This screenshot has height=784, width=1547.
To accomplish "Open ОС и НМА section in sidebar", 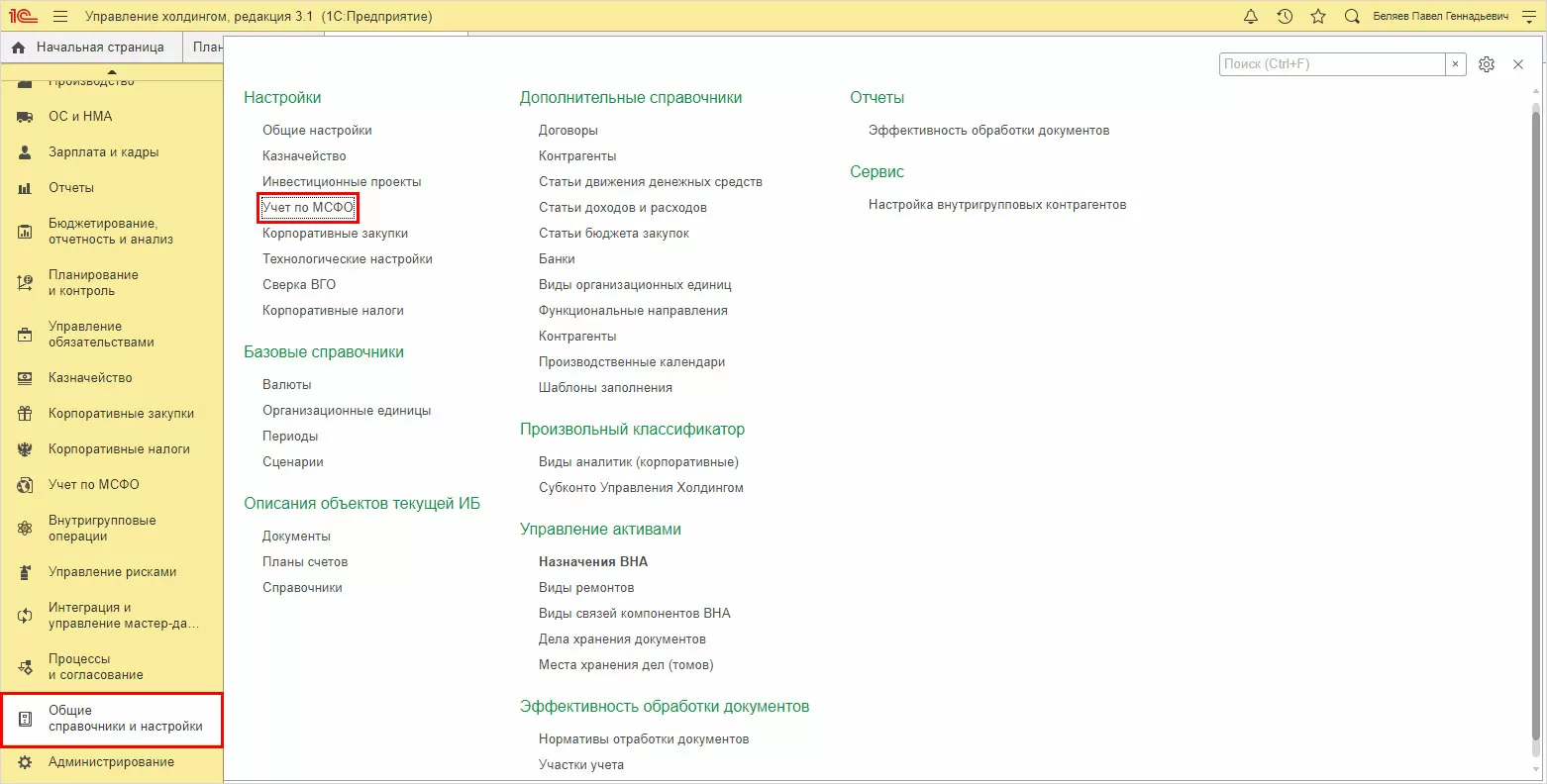I will (x=112, y=116).
